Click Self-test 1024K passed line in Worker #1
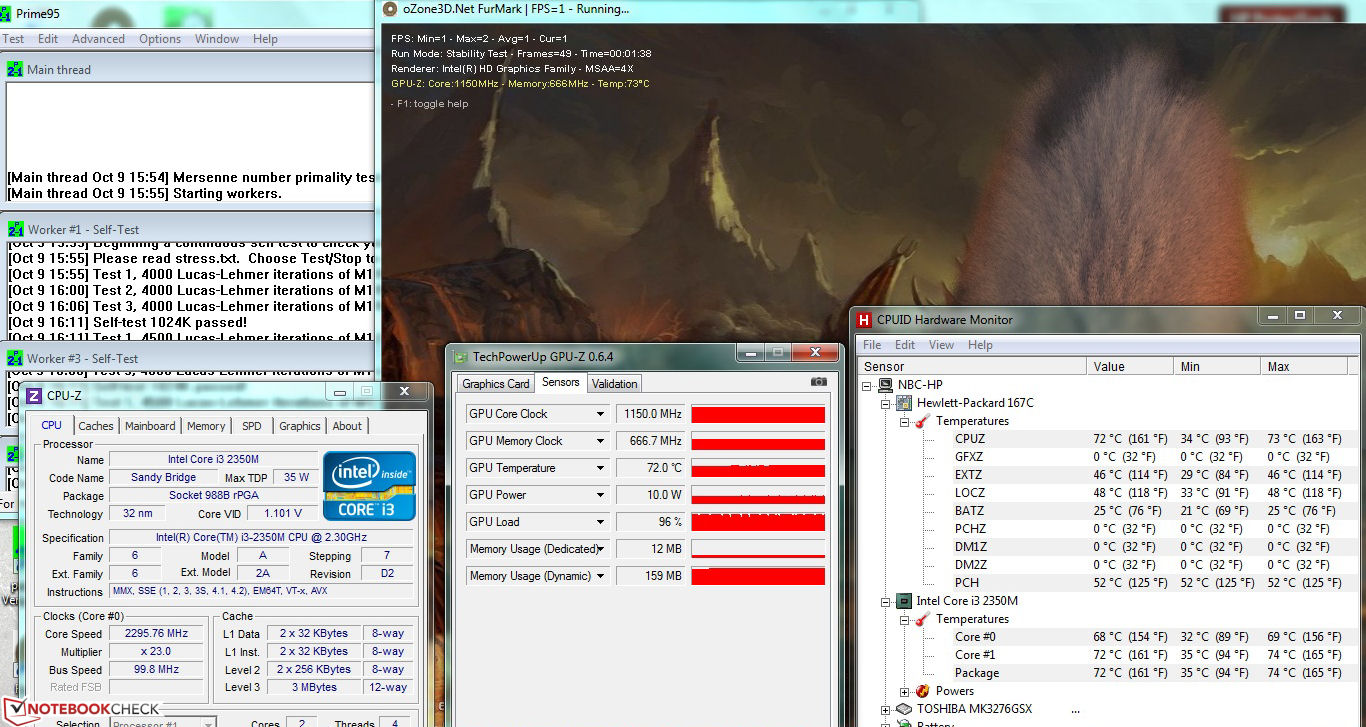 [x=127, y=322]
